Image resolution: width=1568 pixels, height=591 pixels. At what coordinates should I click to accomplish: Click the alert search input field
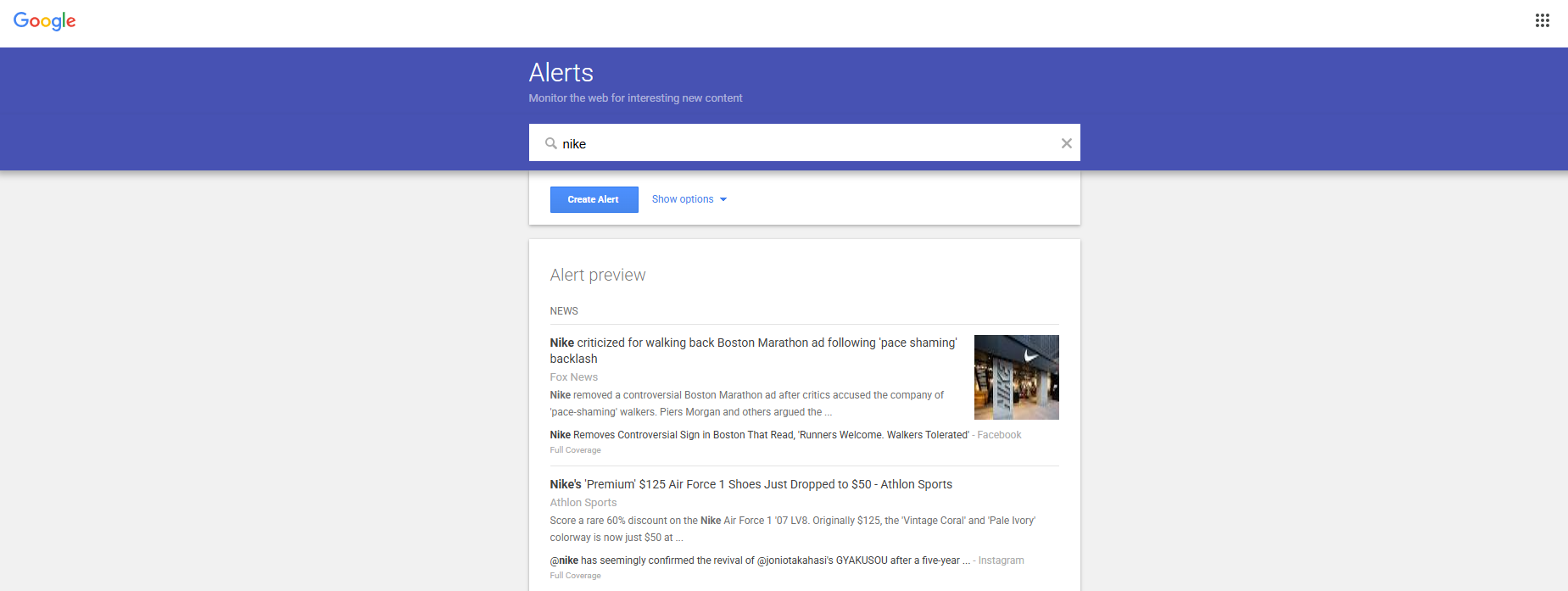pos(804,143)
